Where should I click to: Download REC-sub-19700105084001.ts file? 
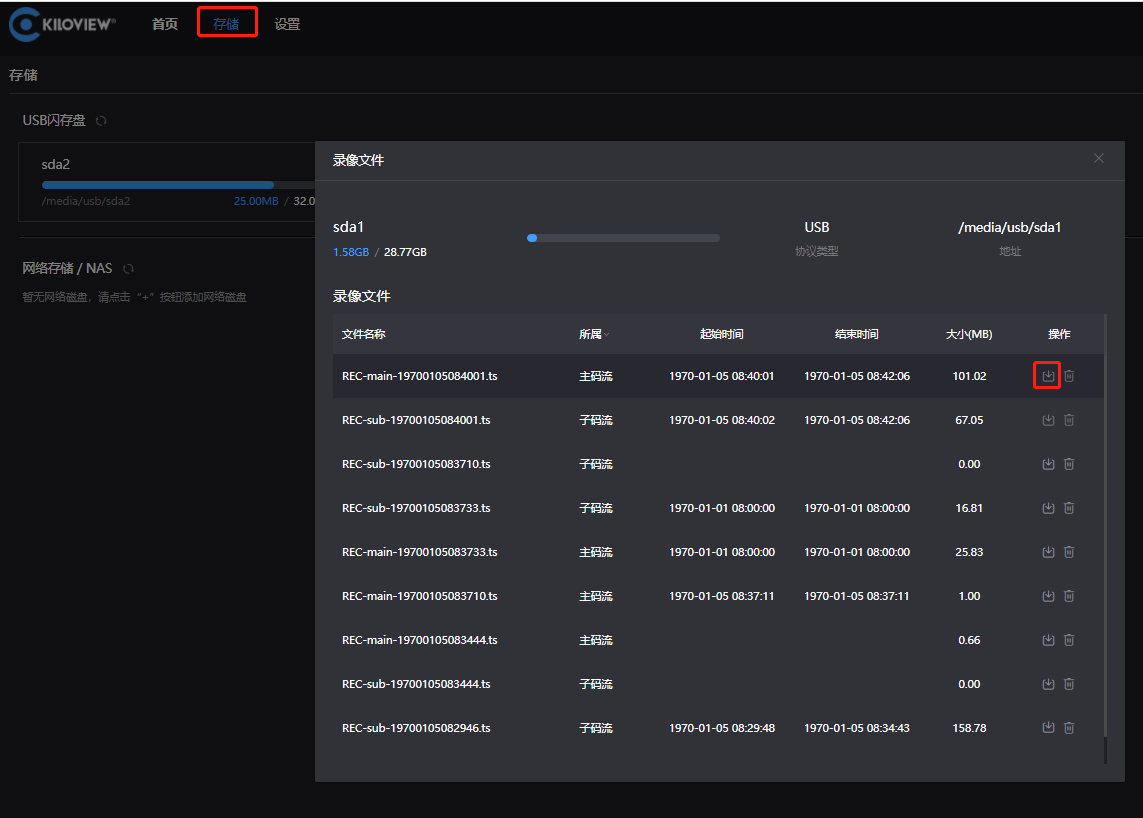click(x=1048, y=420)
